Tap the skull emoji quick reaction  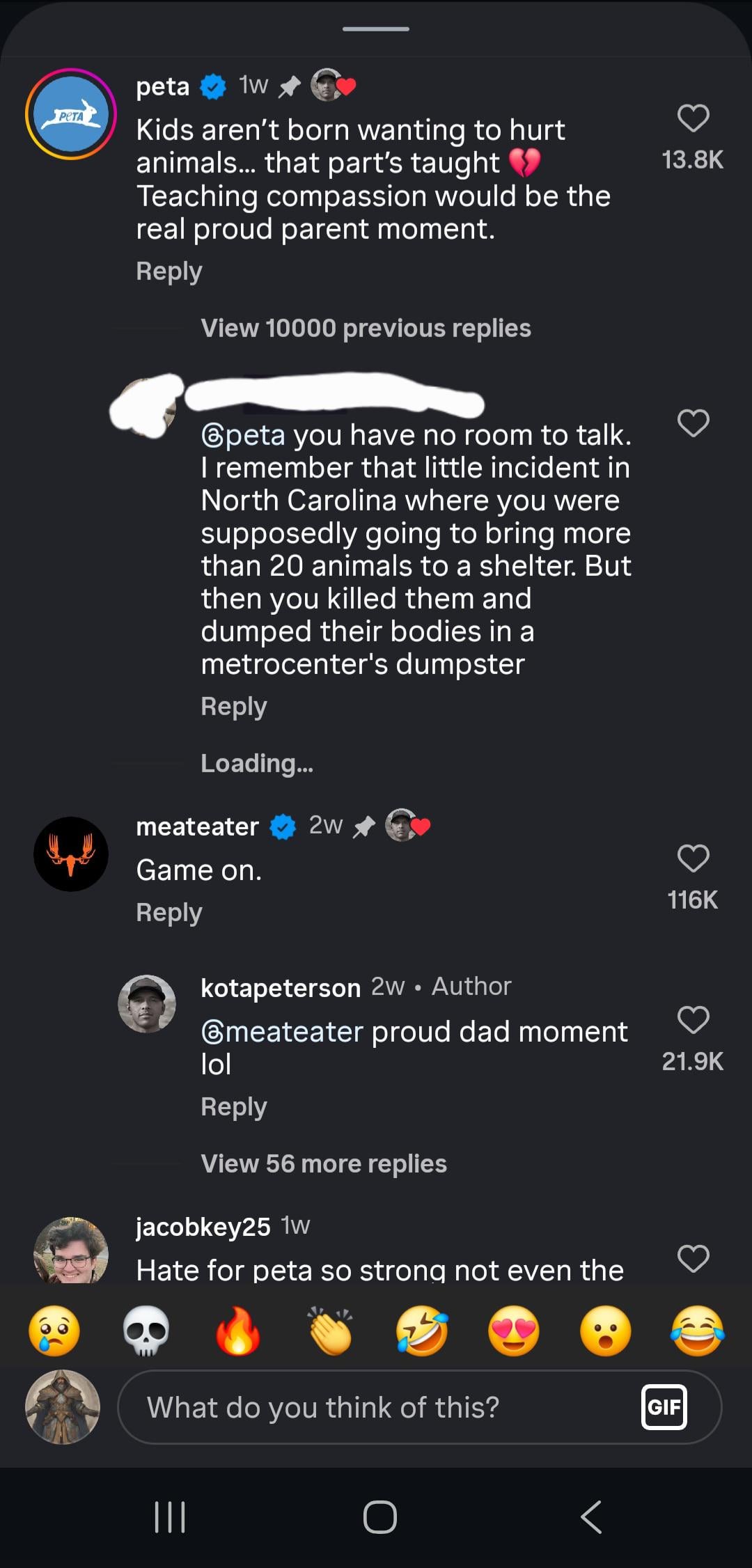point(146,1331)
